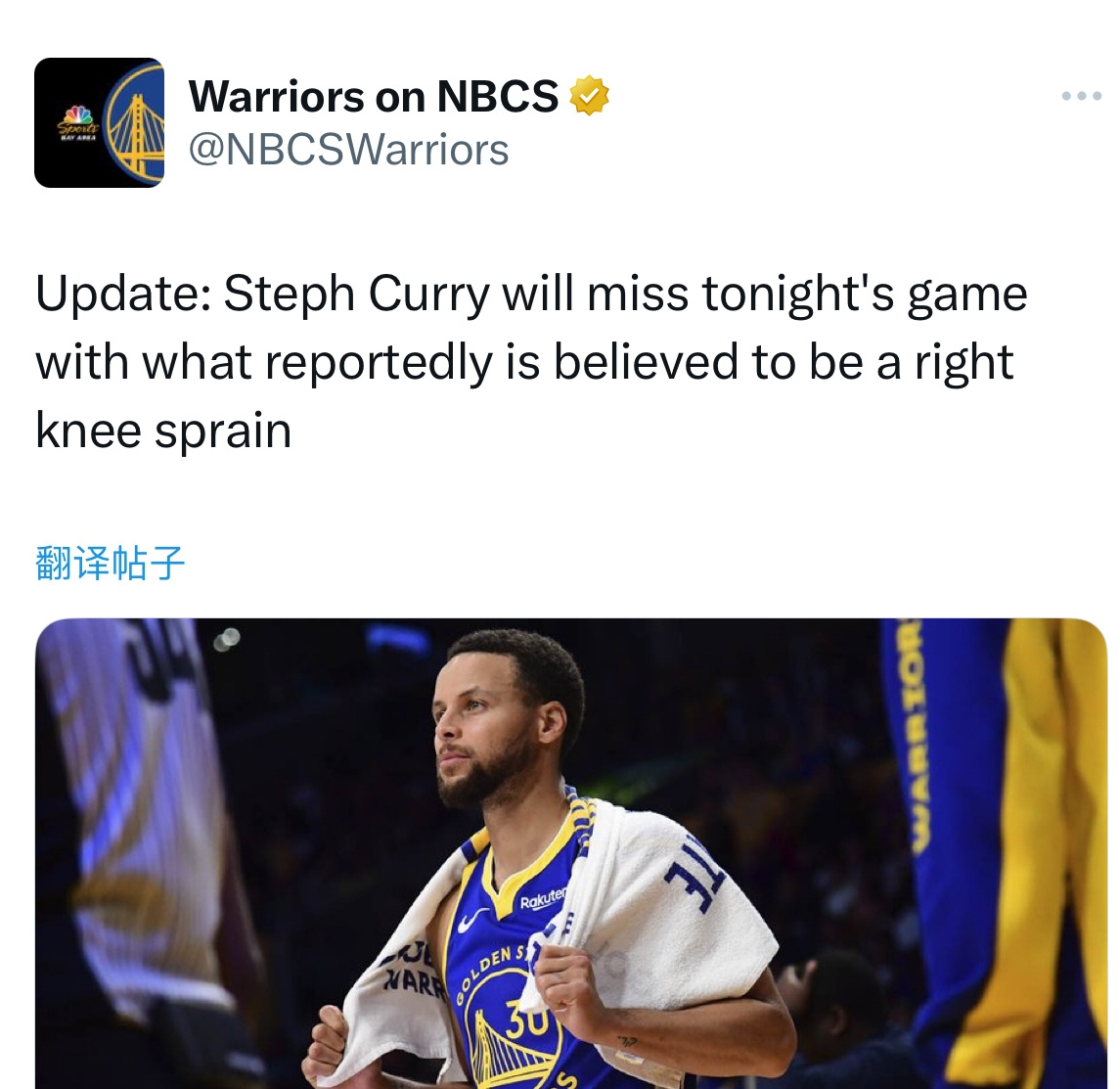This screenshot has width=1120, height=1089.
Task: Click the words "knee sprain" in tweet
Action: click(x=163, y=431)
